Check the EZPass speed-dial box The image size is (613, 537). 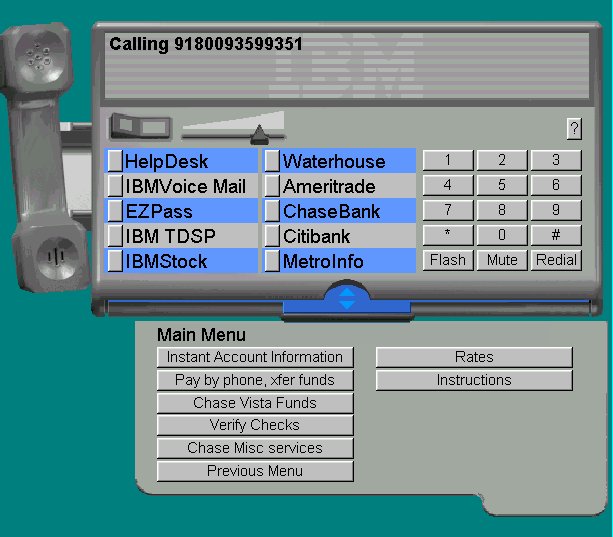(x=115, y=211)
